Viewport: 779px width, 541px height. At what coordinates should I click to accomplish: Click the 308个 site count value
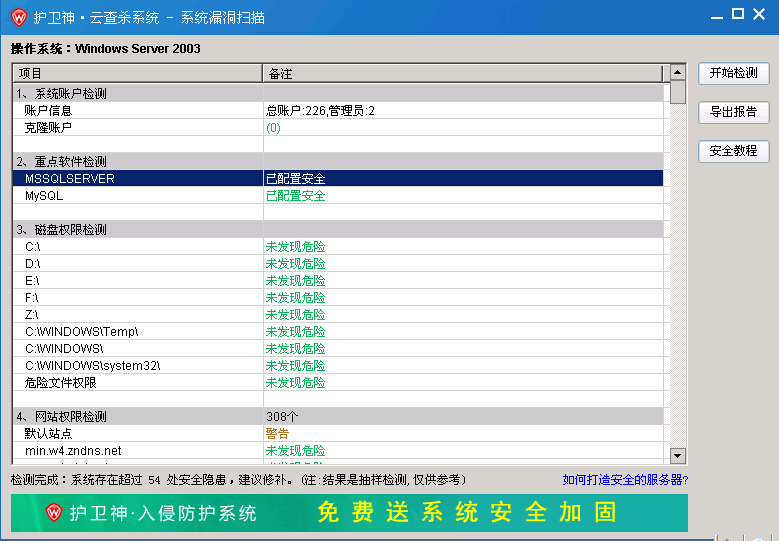tap(282, 416)
